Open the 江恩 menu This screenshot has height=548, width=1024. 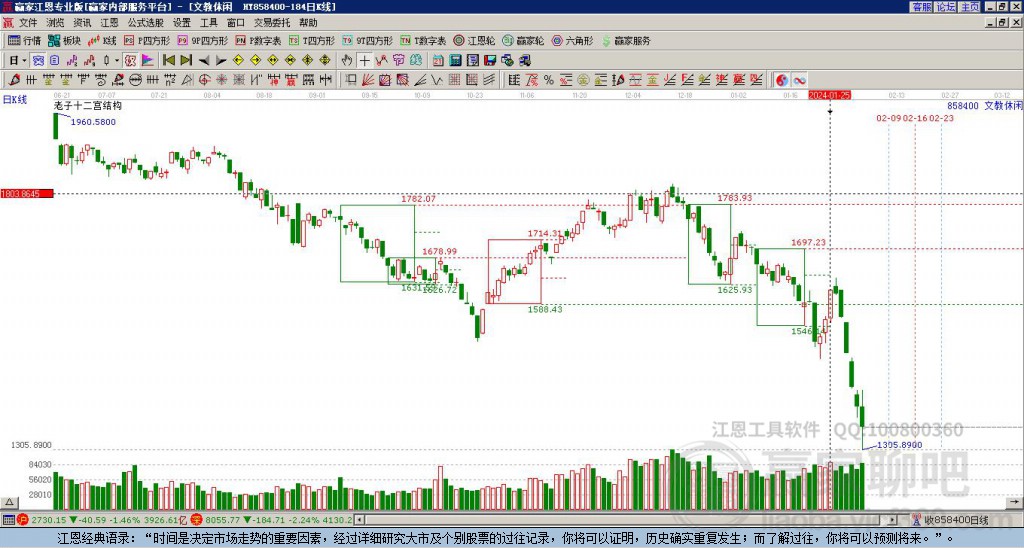pyautogui.click(x=109, y=23)
